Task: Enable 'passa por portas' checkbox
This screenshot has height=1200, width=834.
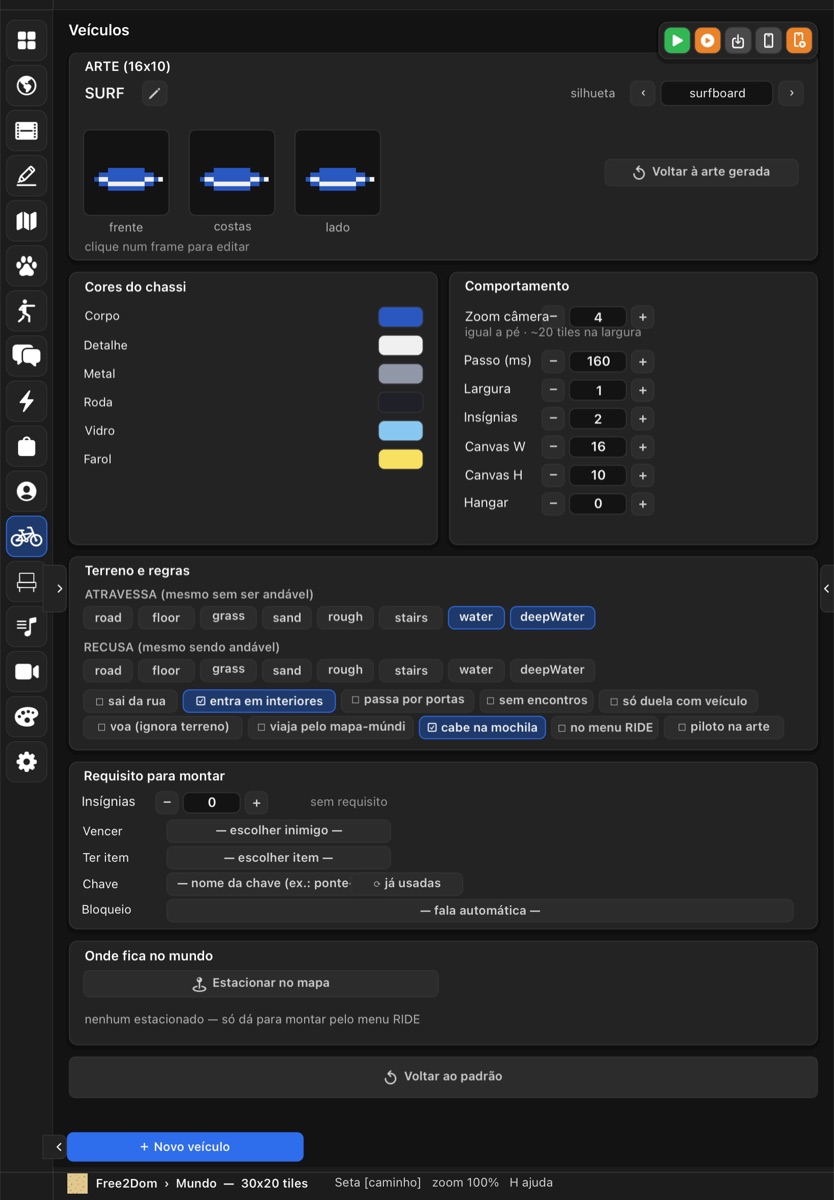Action: pos(407,700)
